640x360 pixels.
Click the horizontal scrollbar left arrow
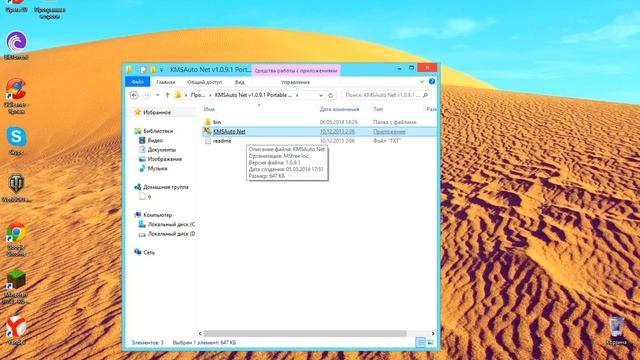coord(200,333)
